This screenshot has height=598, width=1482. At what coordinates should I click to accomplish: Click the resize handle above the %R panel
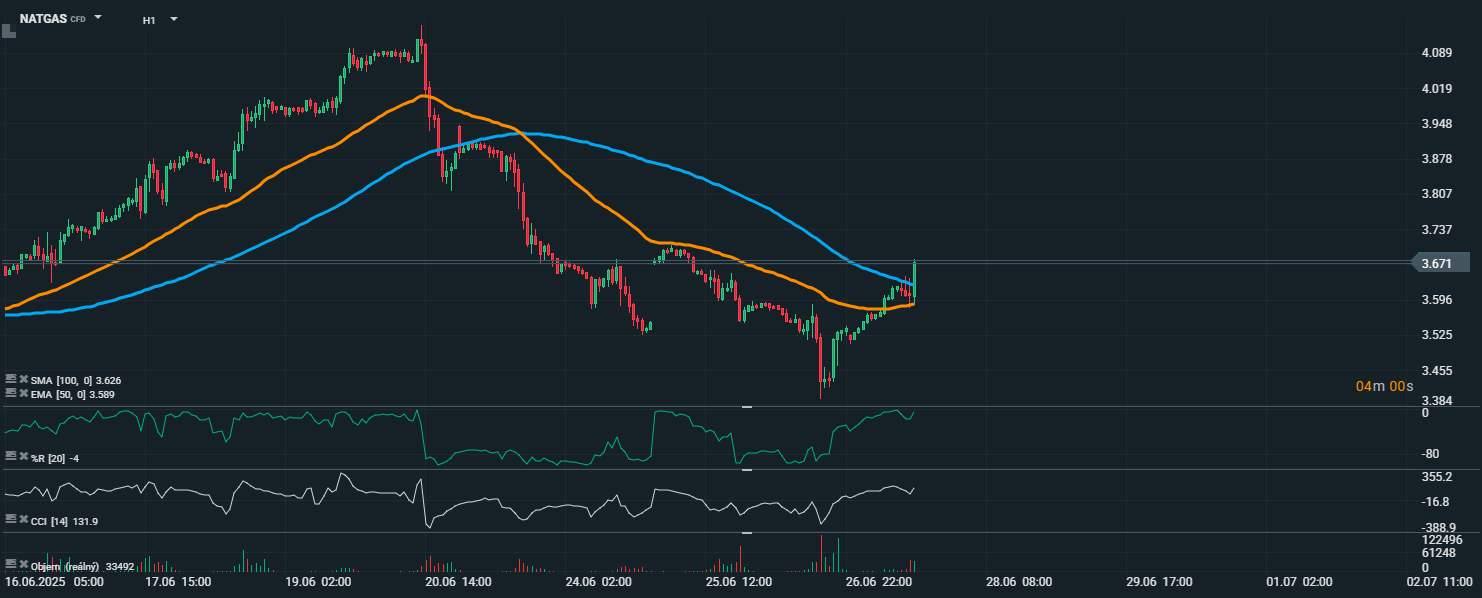tap(746, 407)
